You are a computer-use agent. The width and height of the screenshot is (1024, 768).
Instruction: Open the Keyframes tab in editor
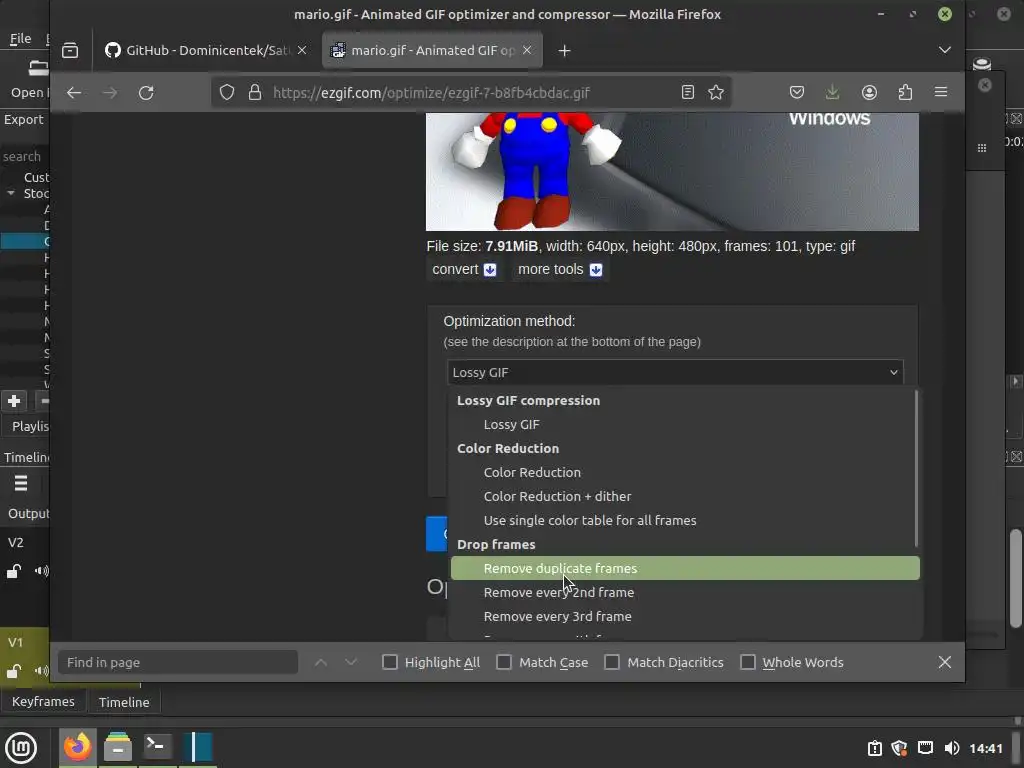click(43, 701)
